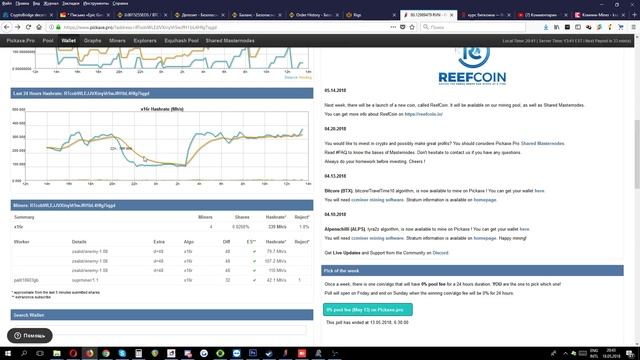640x360 pixels.
Task: Click the browser address bar URL
Action: (140, 27)
